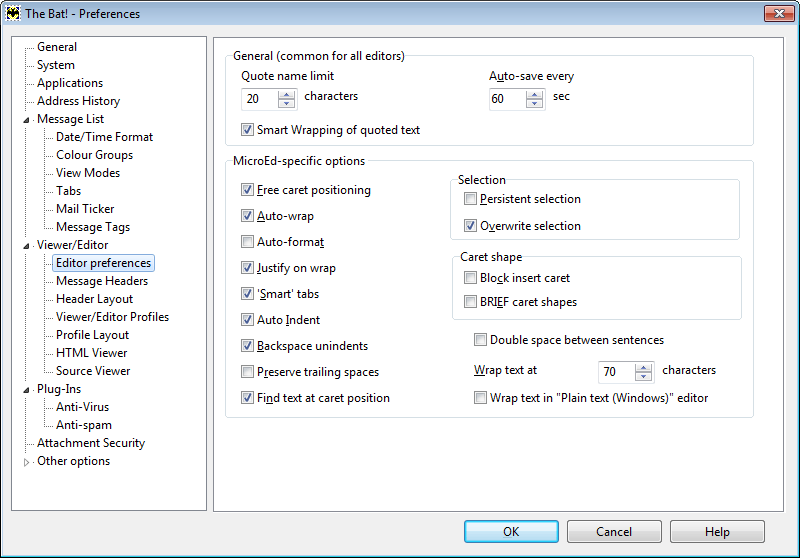The width and height of the screenshot is (800, 558).
Task: Collapse the Plug-Ins tree node
Action: tap(27, 390)
